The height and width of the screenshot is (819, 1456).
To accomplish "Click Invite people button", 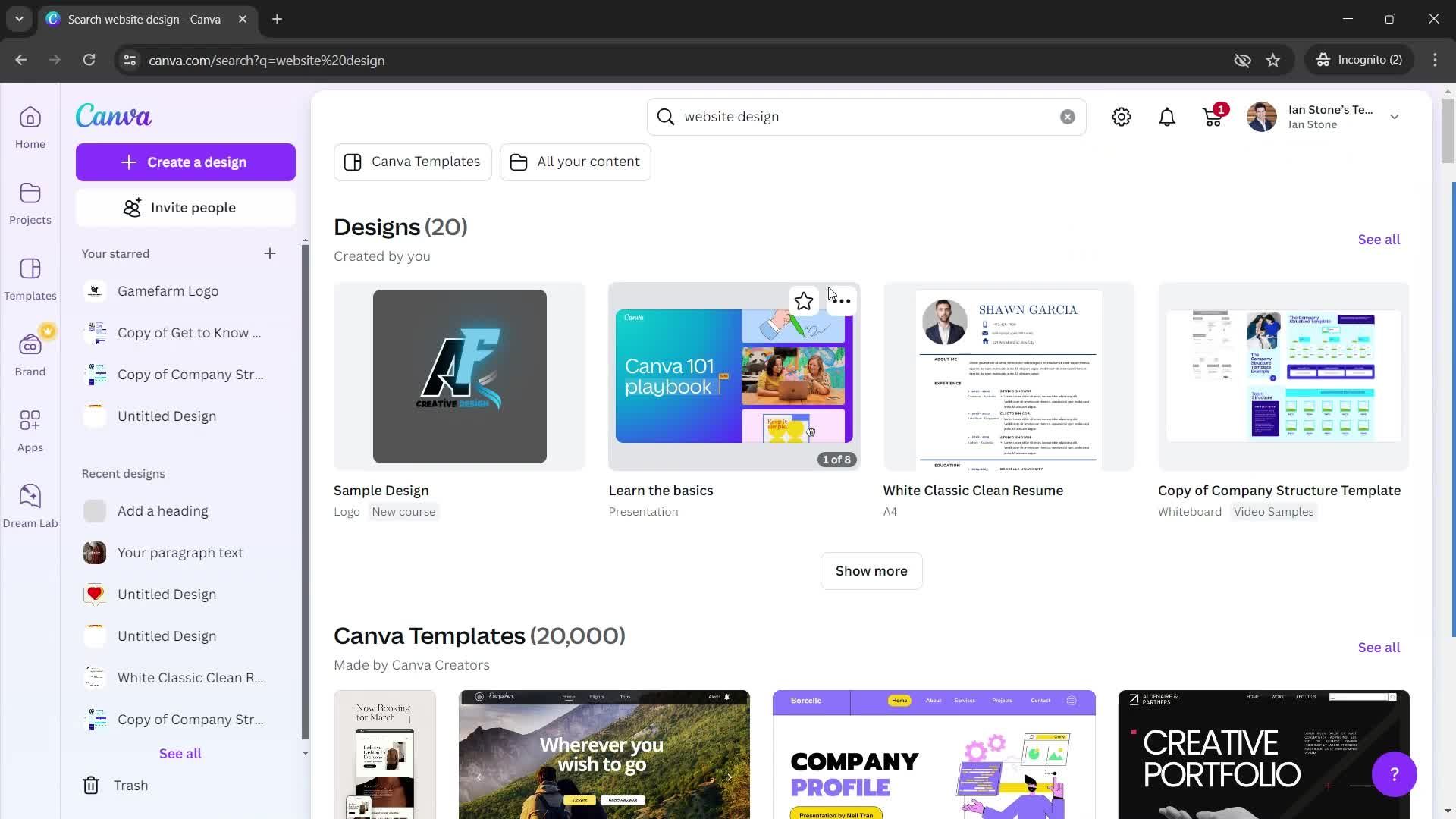I will coord(186,208).
